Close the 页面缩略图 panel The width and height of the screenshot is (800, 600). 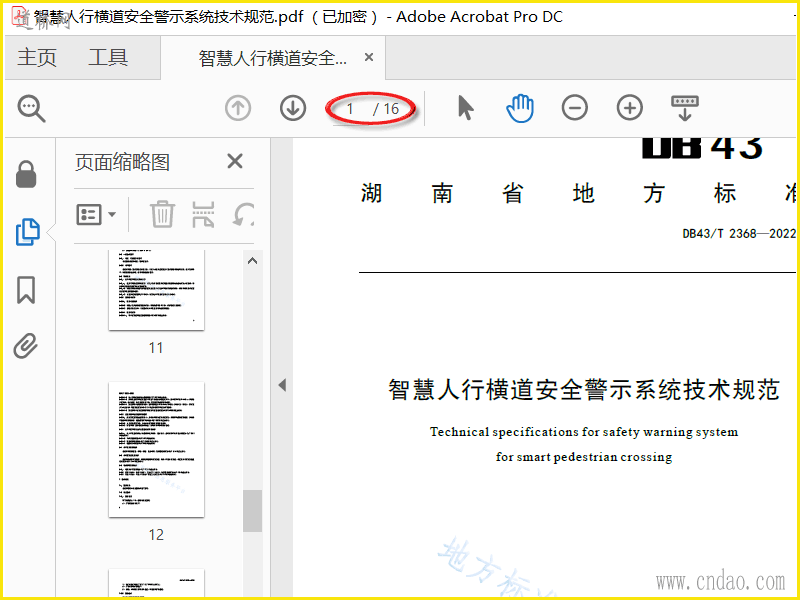click(235, 161)
